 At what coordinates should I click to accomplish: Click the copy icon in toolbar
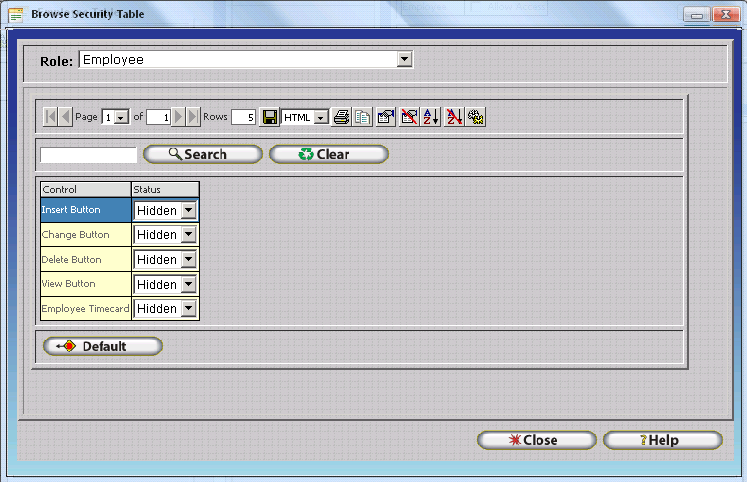coord(362,117)
